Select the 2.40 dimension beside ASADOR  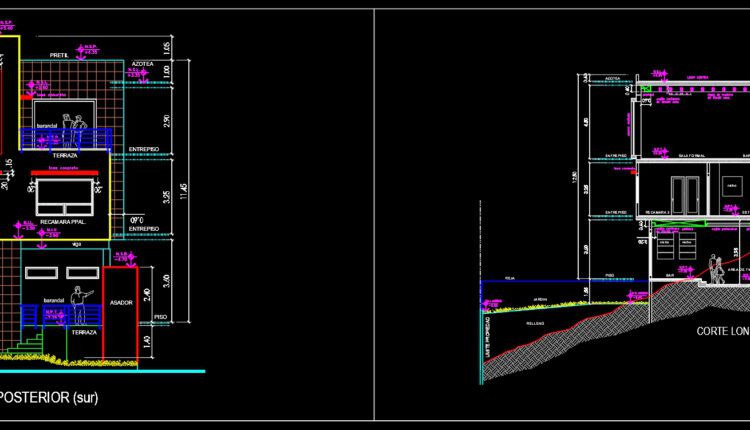click(x=147, y=295)
